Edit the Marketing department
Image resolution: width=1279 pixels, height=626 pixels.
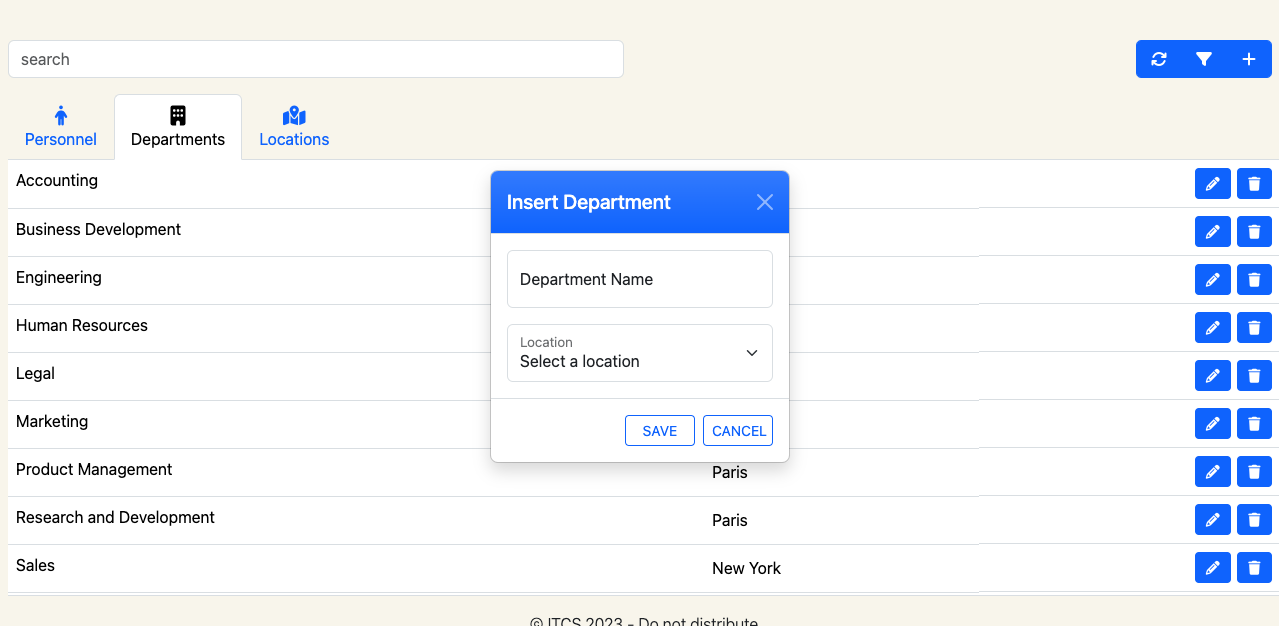[x=1212, y=423]
